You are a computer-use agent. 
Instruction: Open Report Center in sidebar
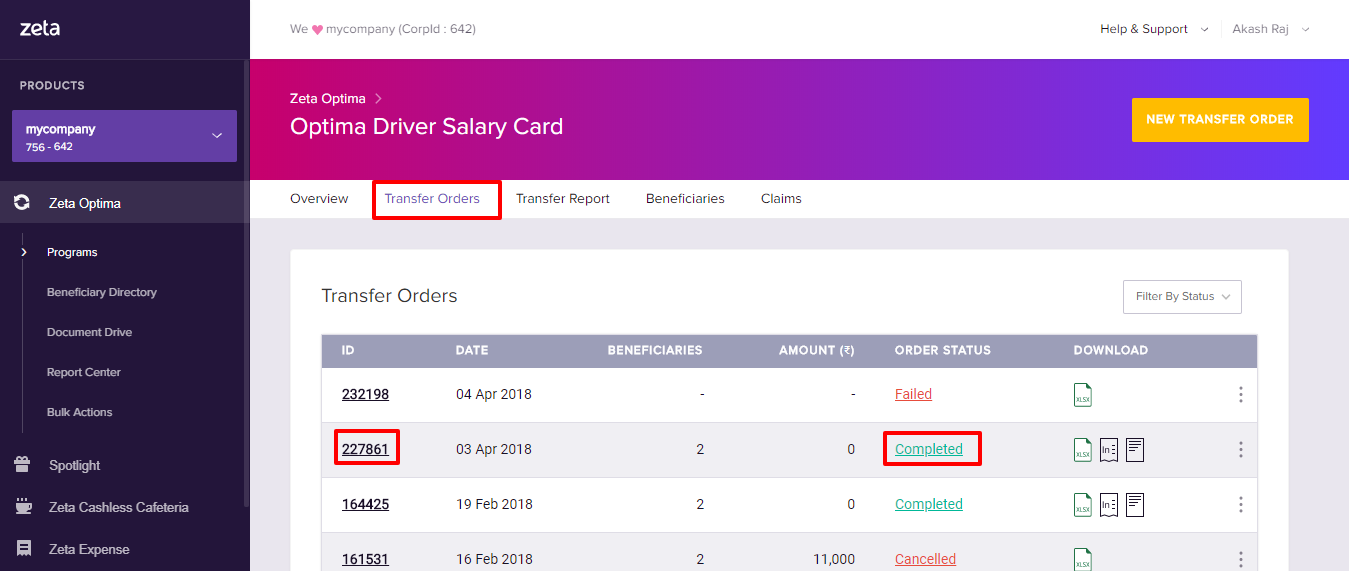[84, 372]
